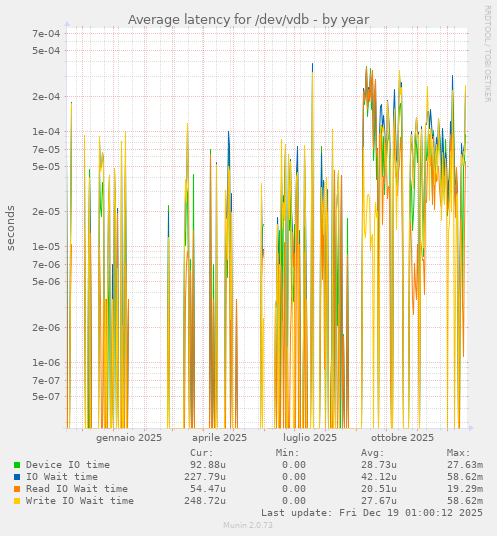497x536 pixels.
Task: Click the 2e-04 y-axis tick label
Action: click(46, 97)
